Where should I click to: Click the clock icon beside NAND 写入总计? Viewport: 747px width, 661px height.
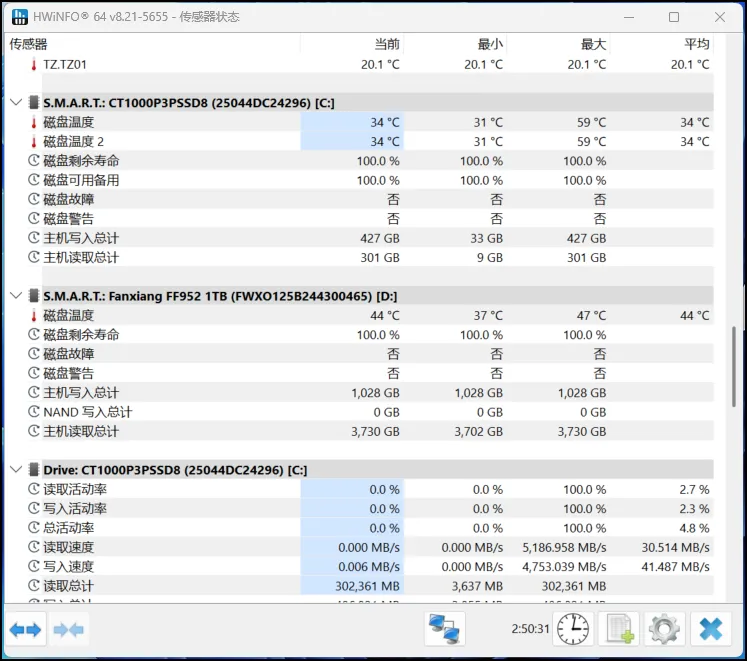coord(34,412)
